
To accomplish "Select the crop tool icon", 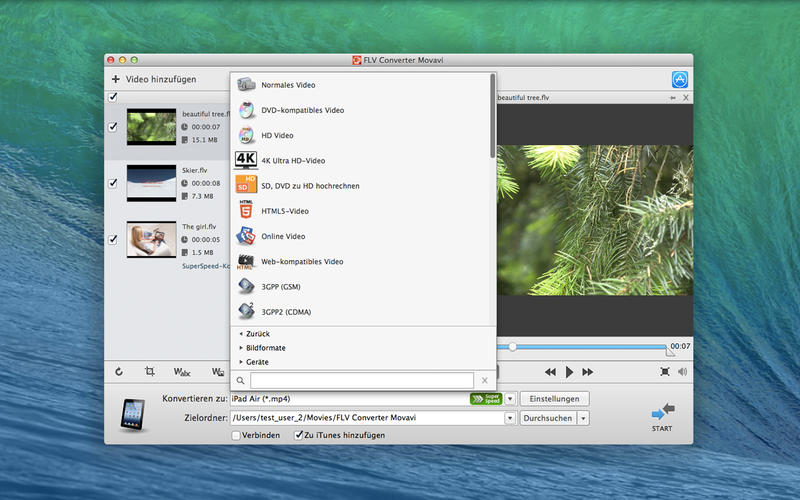I will click(149, 371).
